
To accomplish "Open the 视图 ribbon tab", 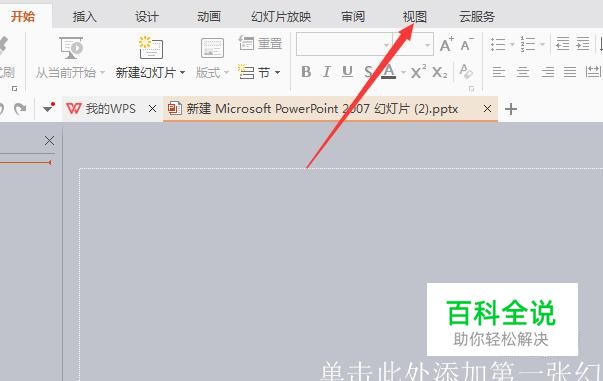I will pos(415,17).
